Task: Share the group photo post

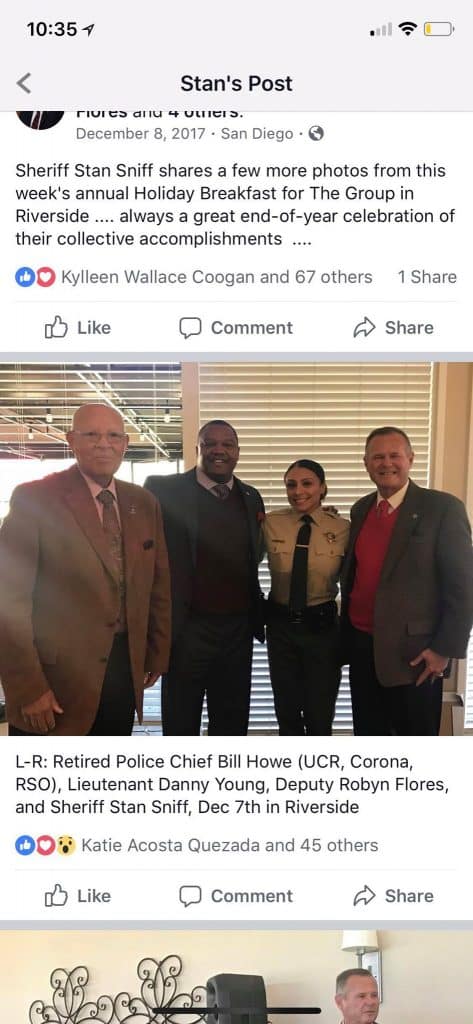Action: pos(393,896)
